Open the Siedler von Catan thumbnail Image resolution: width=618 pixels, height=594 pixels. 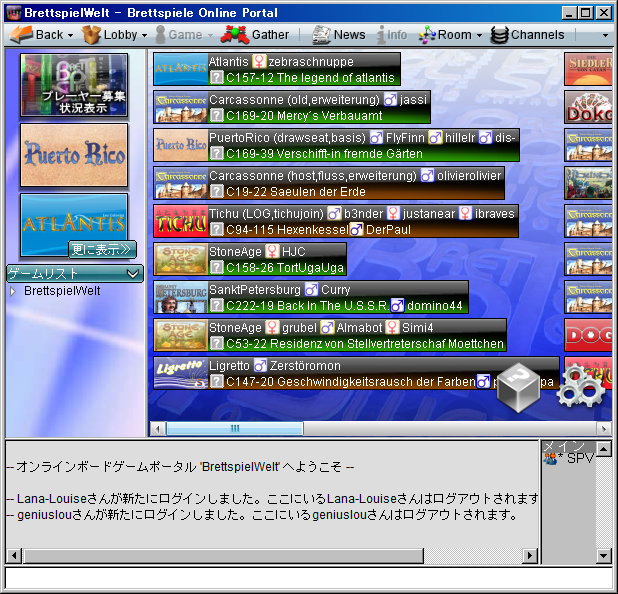(588, 69)
